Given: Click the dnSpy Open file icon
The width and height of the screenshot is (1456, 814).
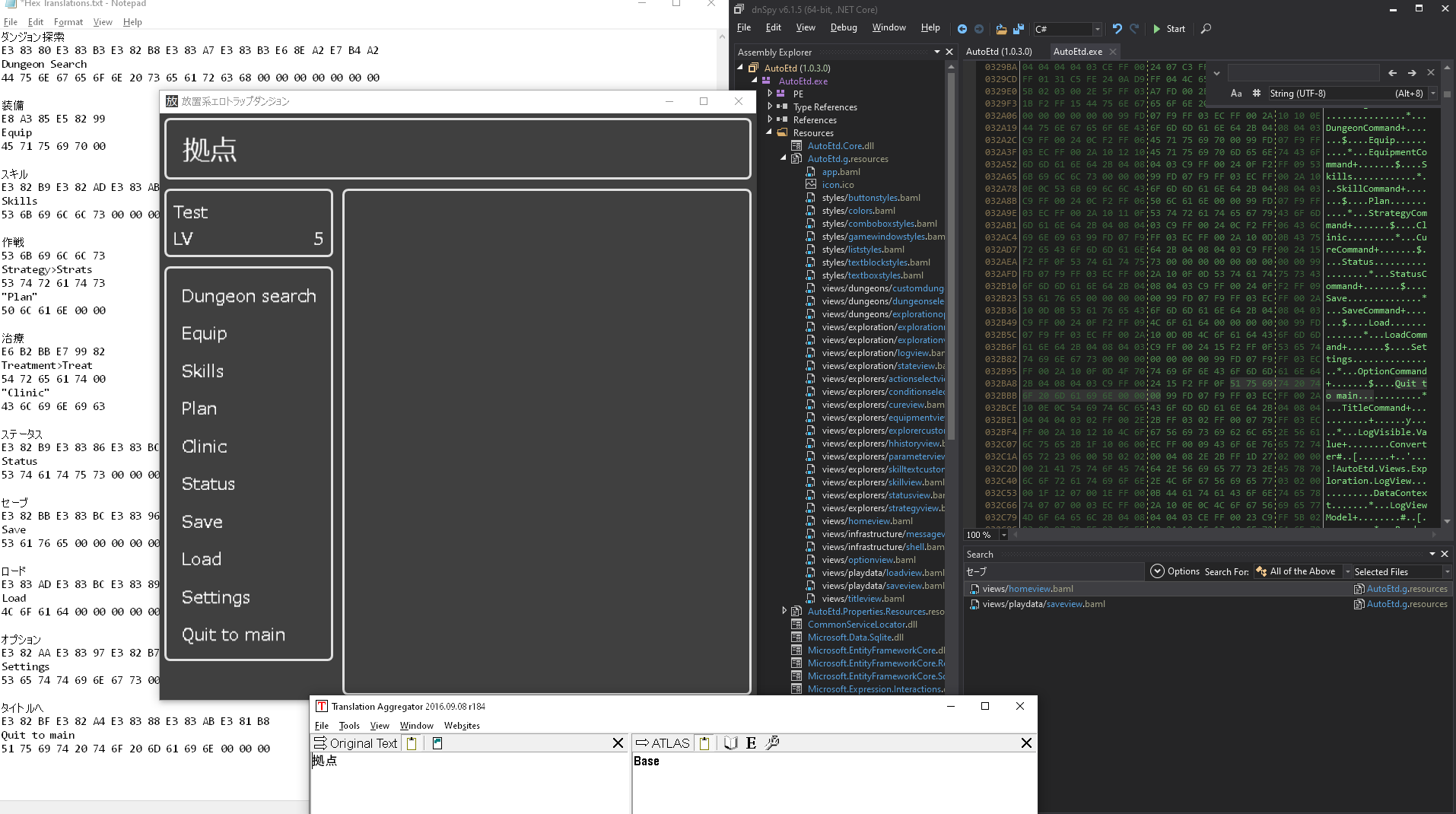Looking at the screenshot, I should pos(1001,29).
